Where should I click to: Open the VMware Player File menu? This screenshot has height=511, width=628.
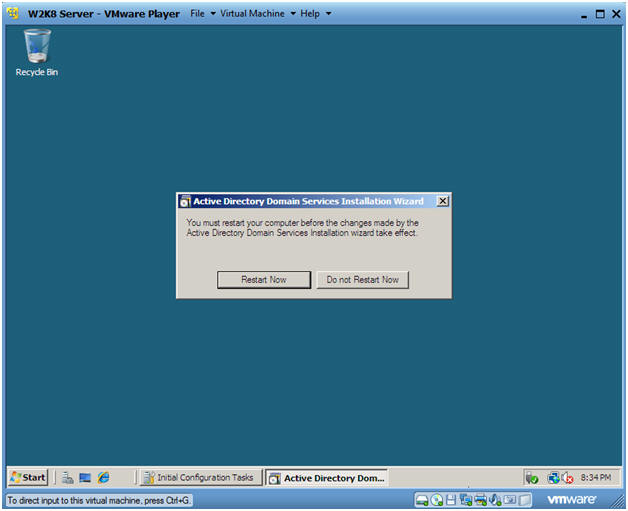(202, 14)
